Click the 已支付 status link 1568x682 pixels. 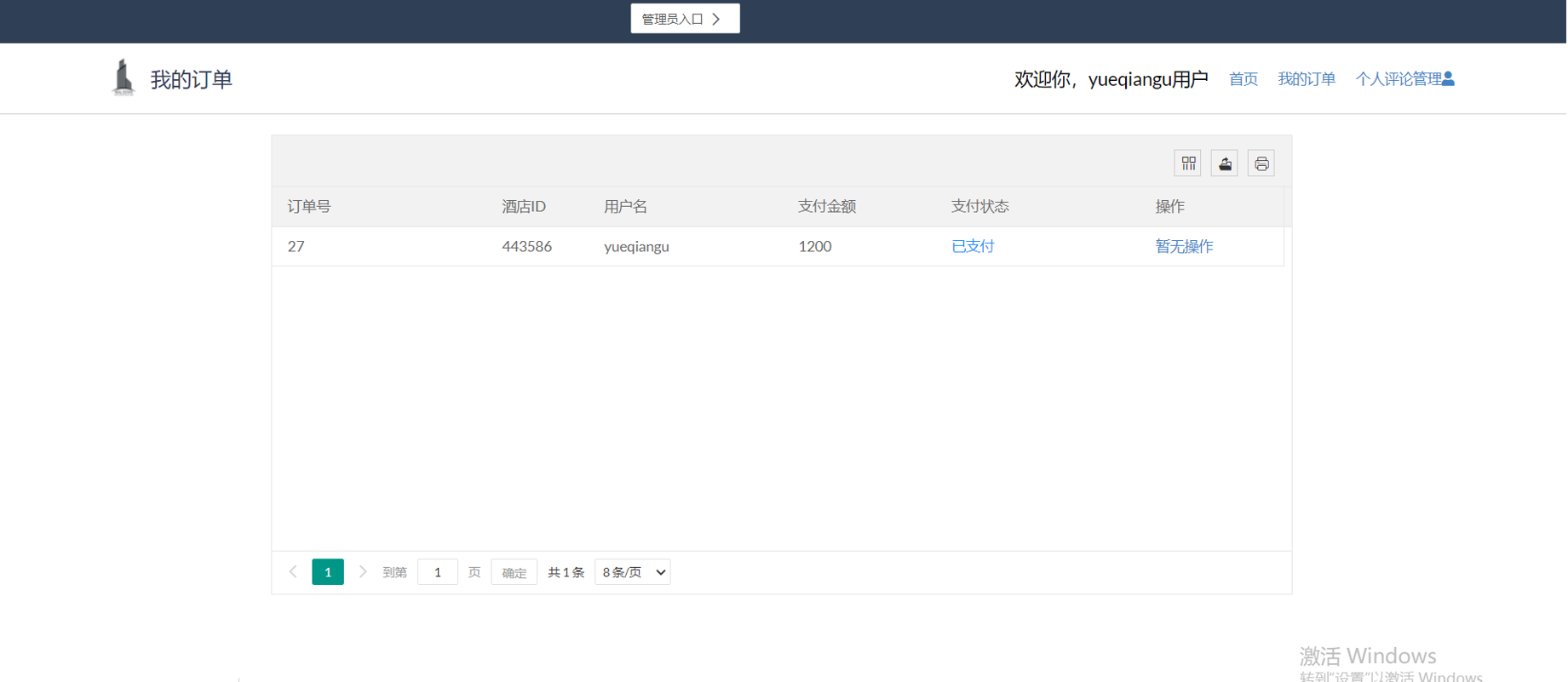click(973, 246)
